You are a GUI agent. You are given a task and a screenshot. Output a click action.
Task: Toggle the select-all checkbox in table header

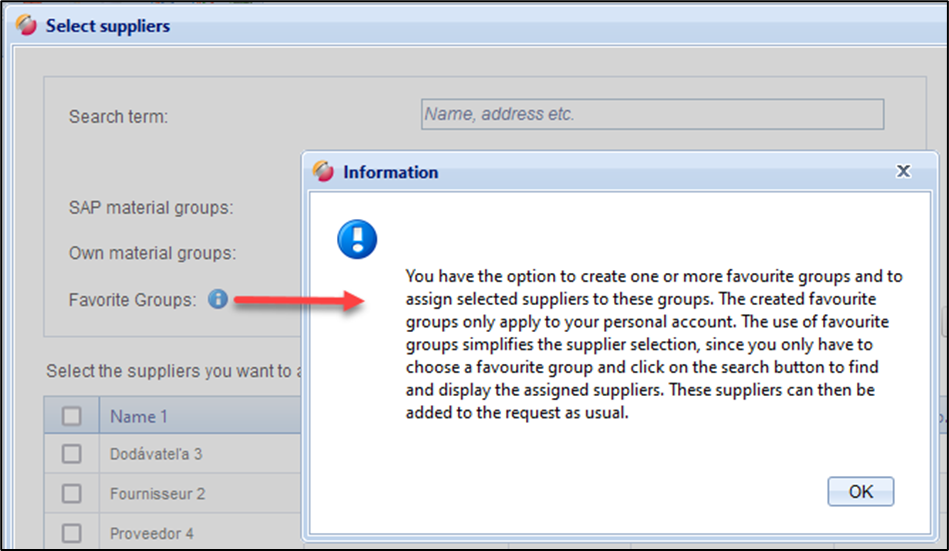tap(72, 416)
